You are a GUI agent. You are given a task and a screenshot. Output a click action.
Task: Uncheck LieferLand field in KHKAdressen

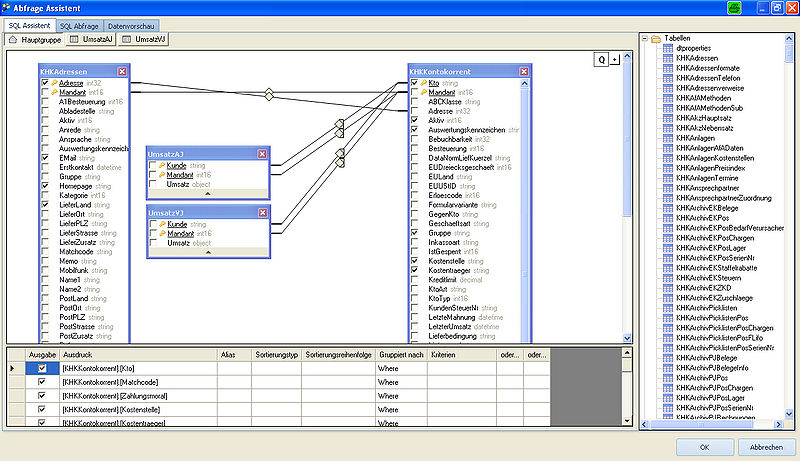(45, 204)
